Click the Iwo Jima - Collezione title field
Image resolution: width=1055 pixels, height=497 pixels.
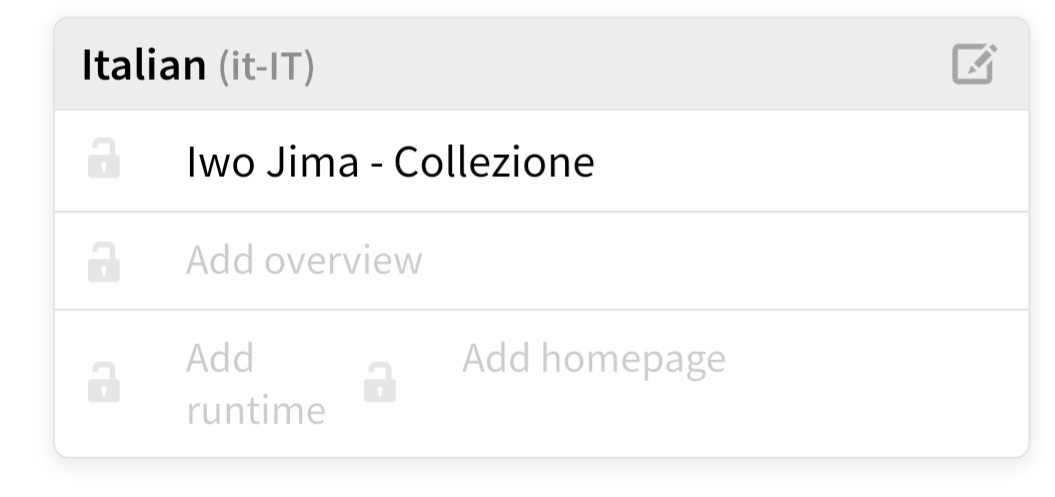pos(390,161)
